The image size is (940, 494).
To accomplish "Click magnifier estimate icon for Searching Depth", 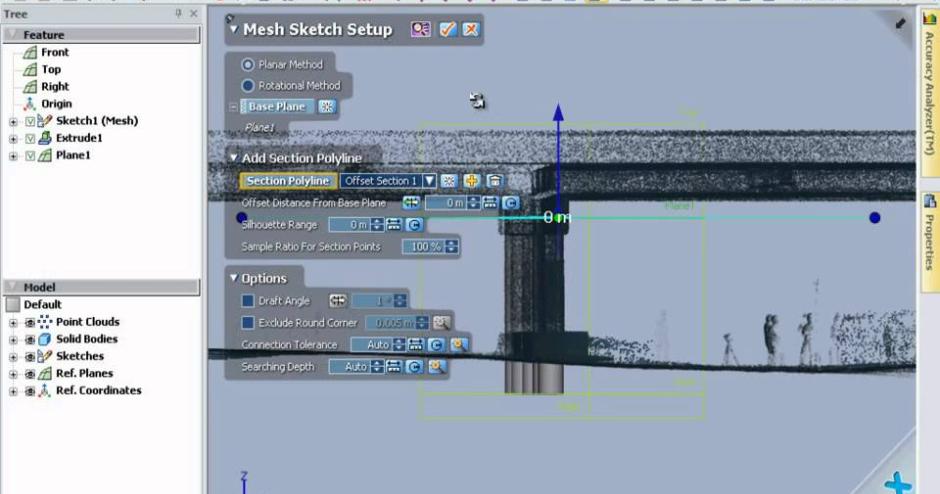I will pos(437,367).
